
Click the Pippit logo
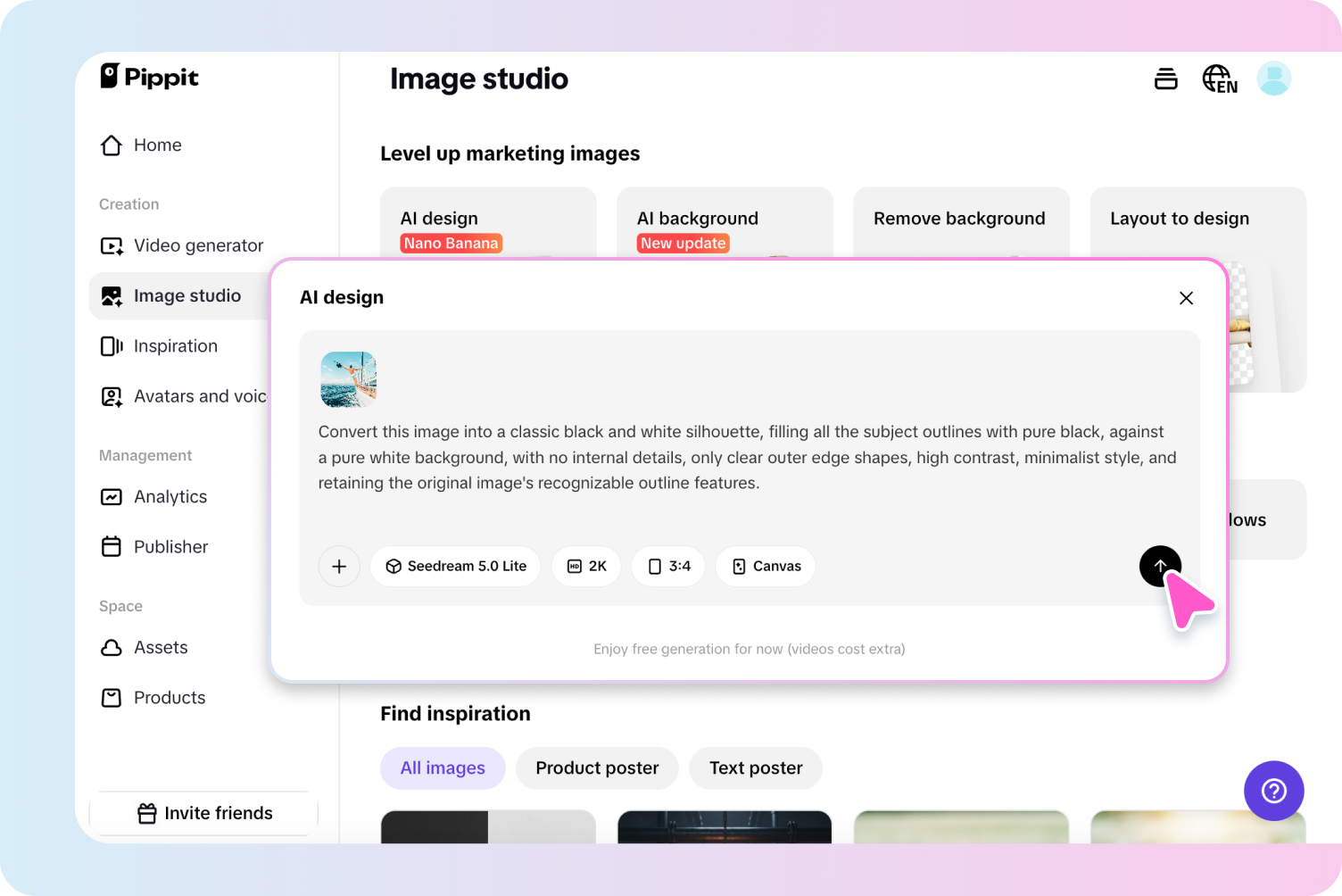coord(149,77)
